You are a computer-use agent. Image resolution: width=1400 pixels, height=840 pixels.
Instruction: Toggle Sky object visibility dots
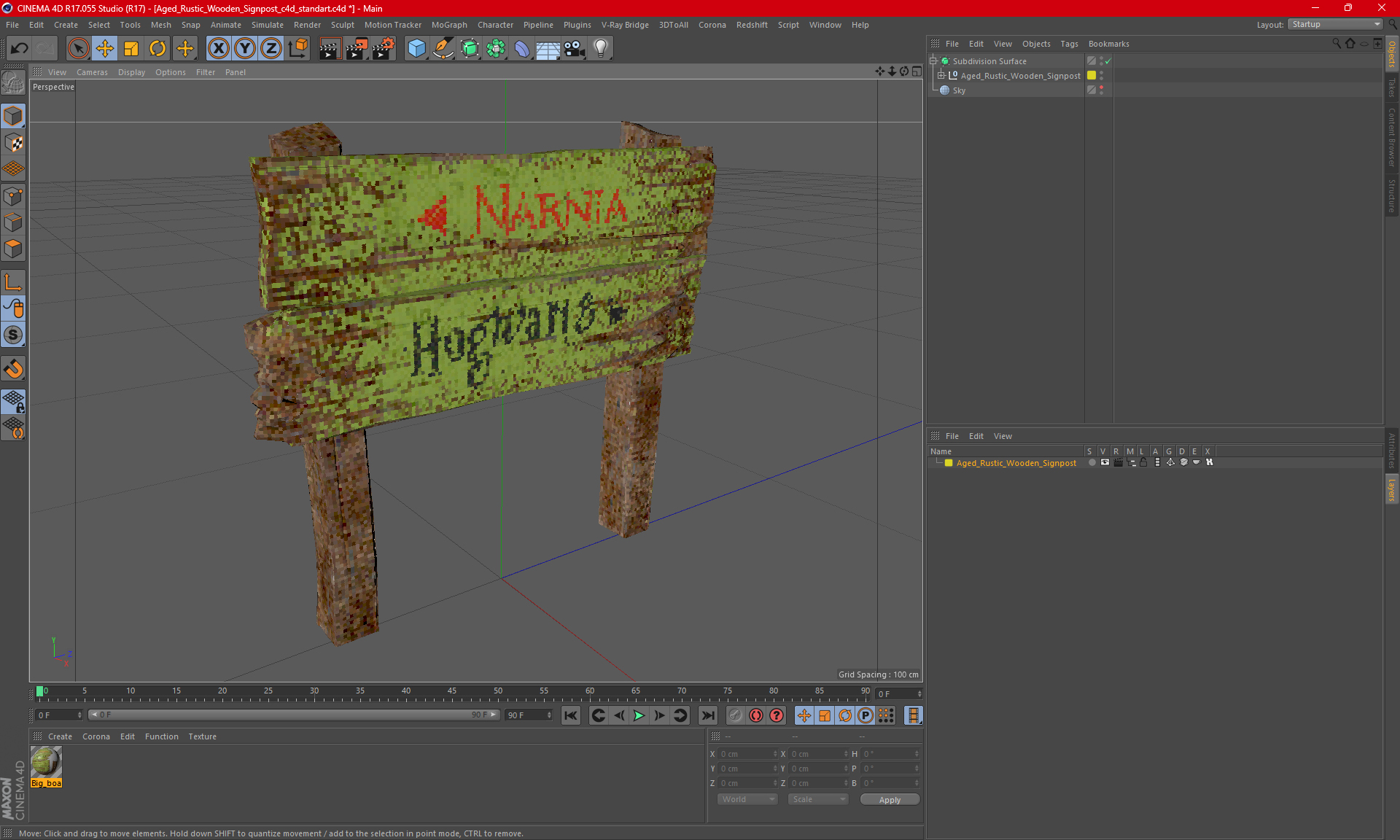click(1101, 90)
